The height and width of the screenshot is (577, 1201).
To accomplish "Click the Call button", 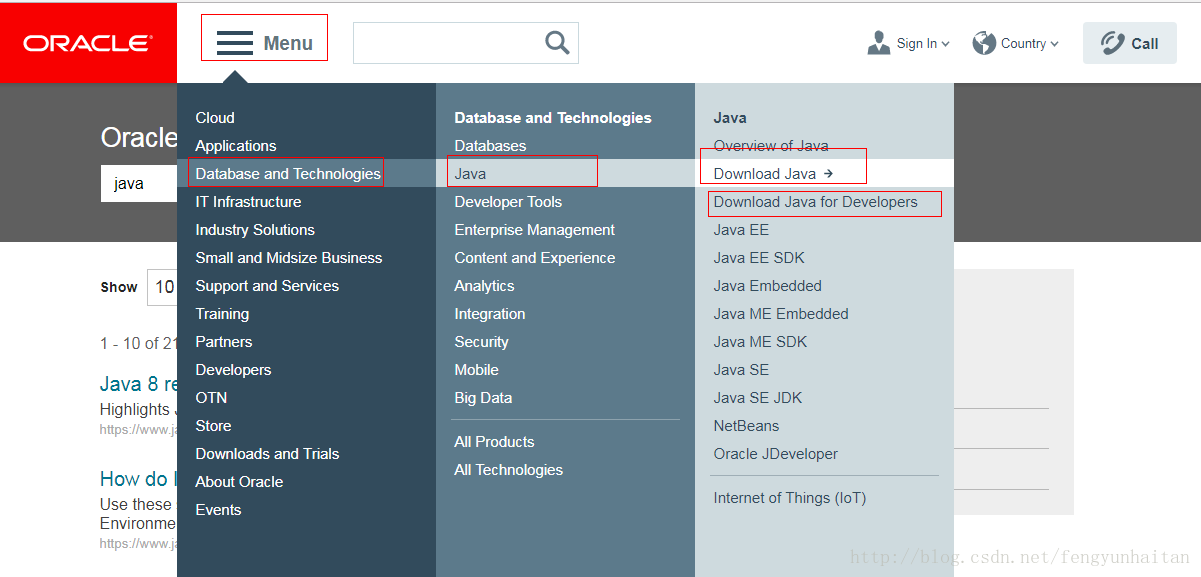I will point(1130,43).
